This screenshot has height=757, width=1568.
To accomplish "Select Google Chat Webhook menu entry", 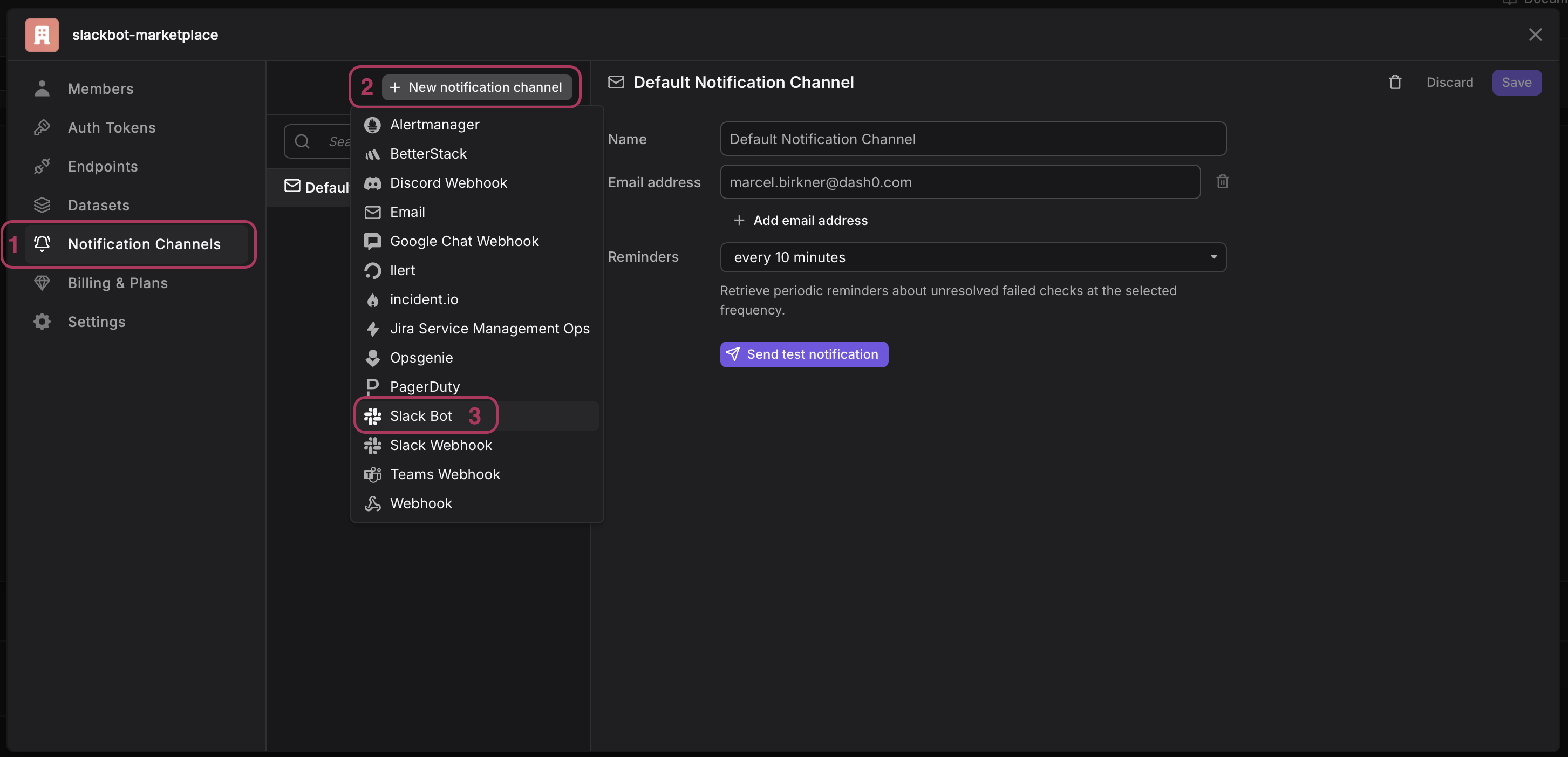I will point(477,242).
